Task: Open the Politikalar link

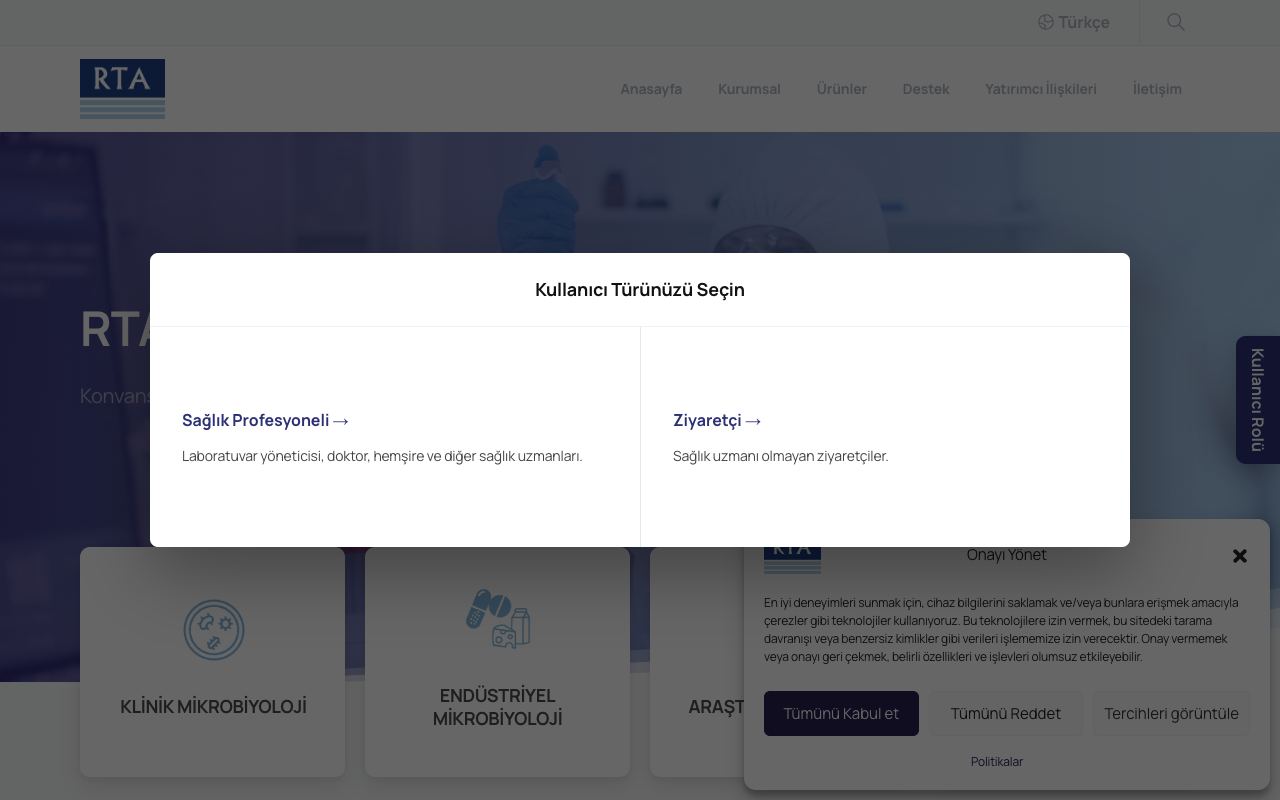Action: (x=997, y=761)
